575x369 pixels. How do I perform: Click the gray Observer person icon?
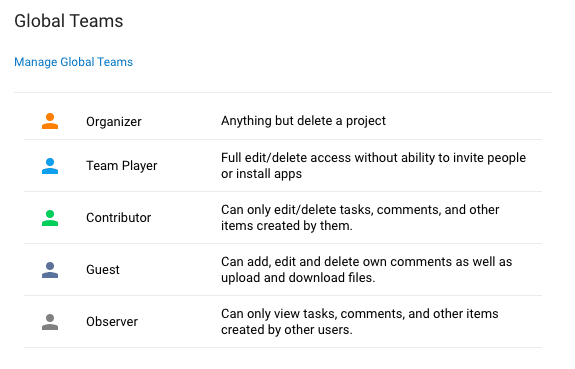tap(50, 322)
